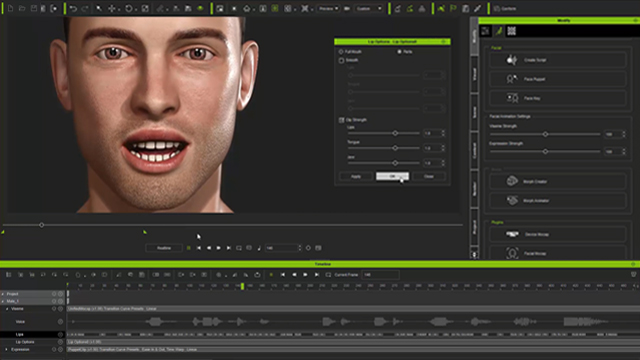Click Apply in Lip Options dialog
This screenshot has height=360, width=640.
[356, 176]
